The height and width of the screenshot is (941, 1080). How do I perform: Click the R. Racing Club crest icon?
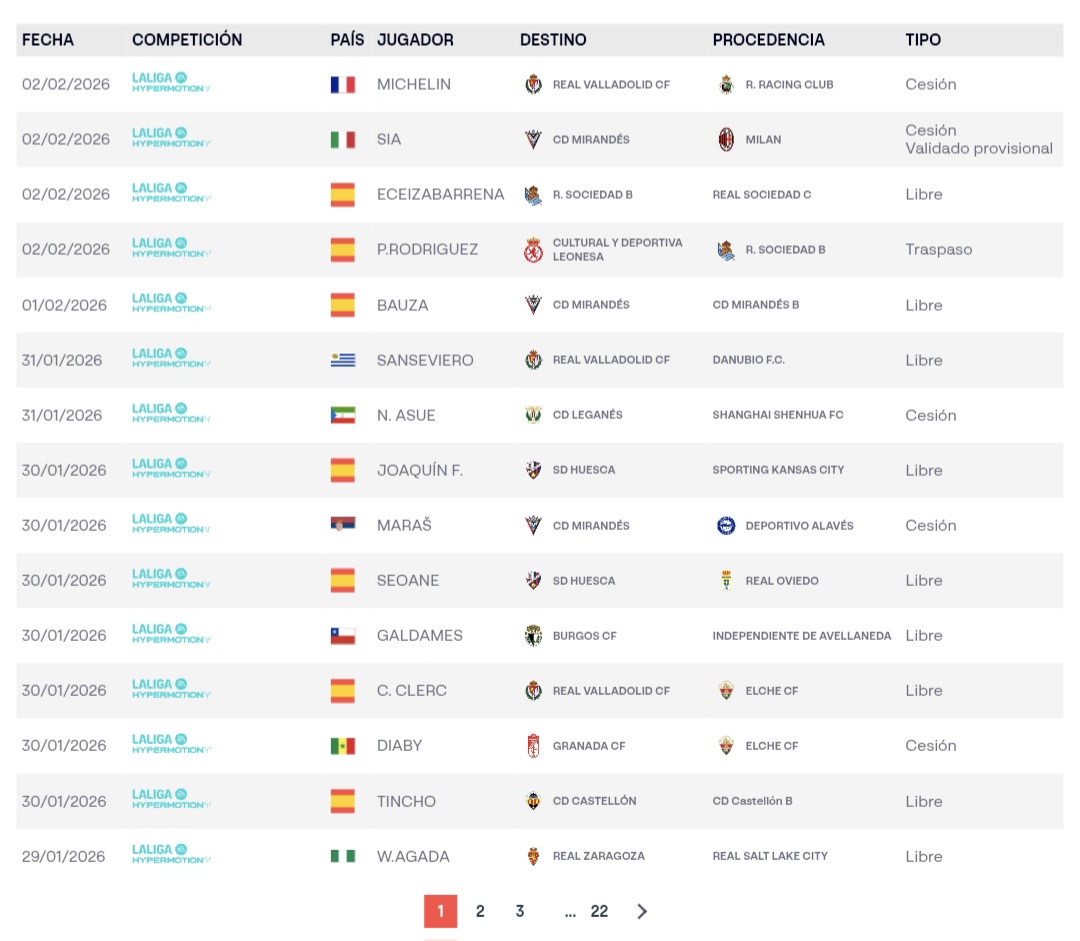726,85
